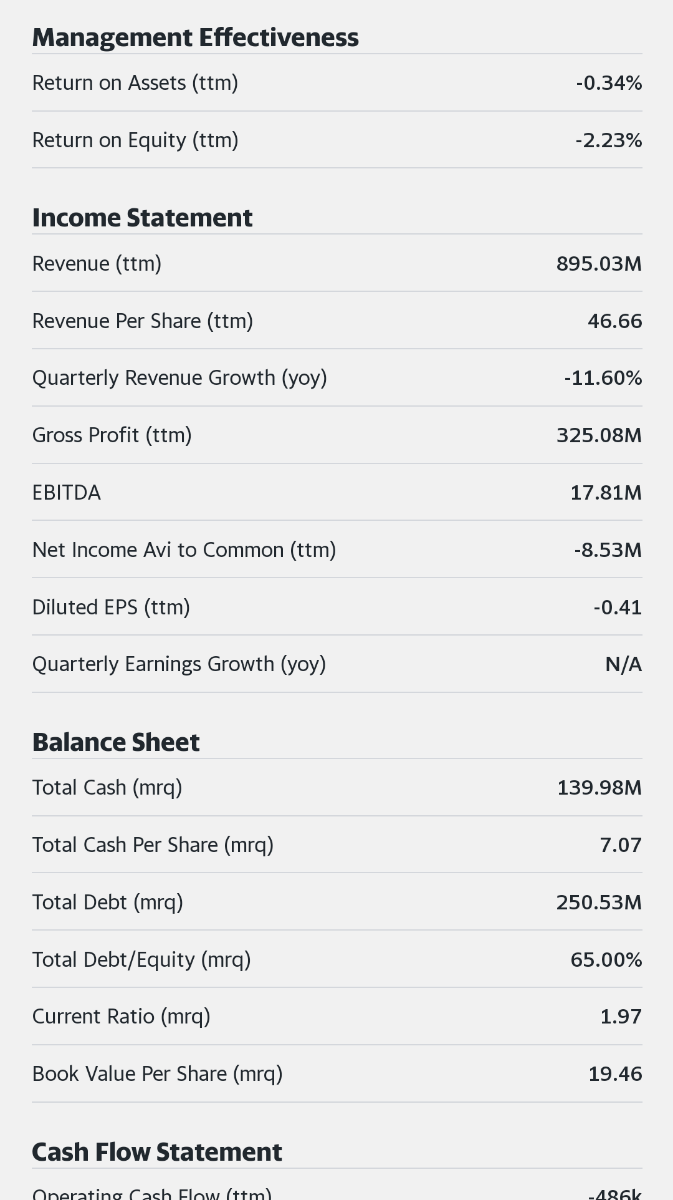673x1200 pixels.
Task: Select the Total Debt/Equity (mrq) label
Action: click(x=141, y=960)
